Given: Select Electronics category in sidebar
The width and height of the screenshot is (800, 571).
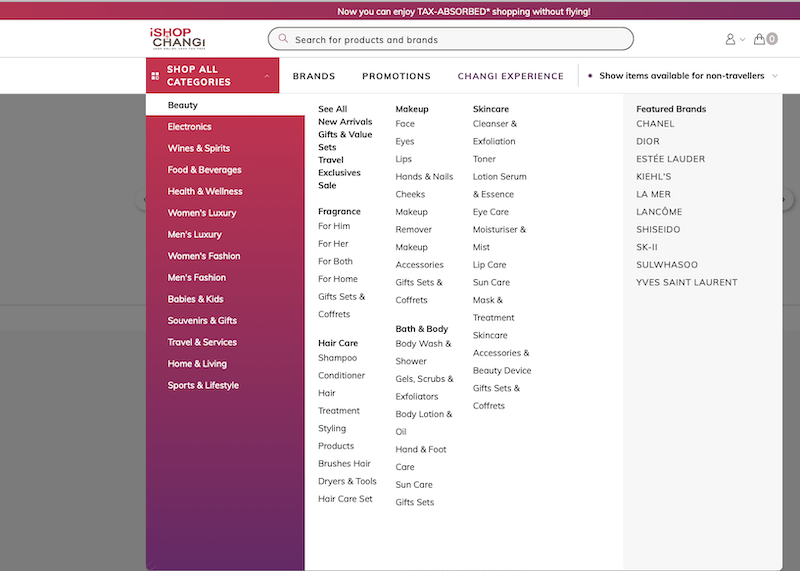Looking at the screenshot, I should click(189, 127).
